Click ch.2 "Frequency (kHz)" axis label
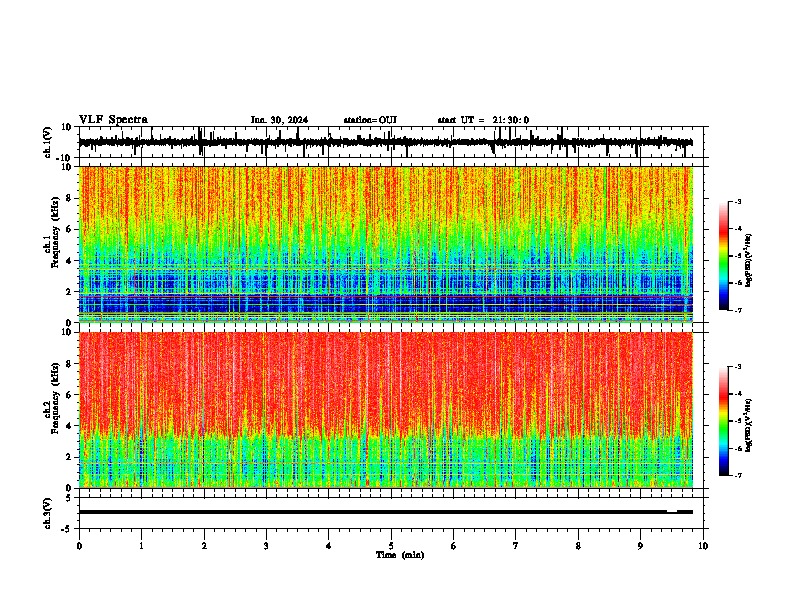 [x=55, y=398]
